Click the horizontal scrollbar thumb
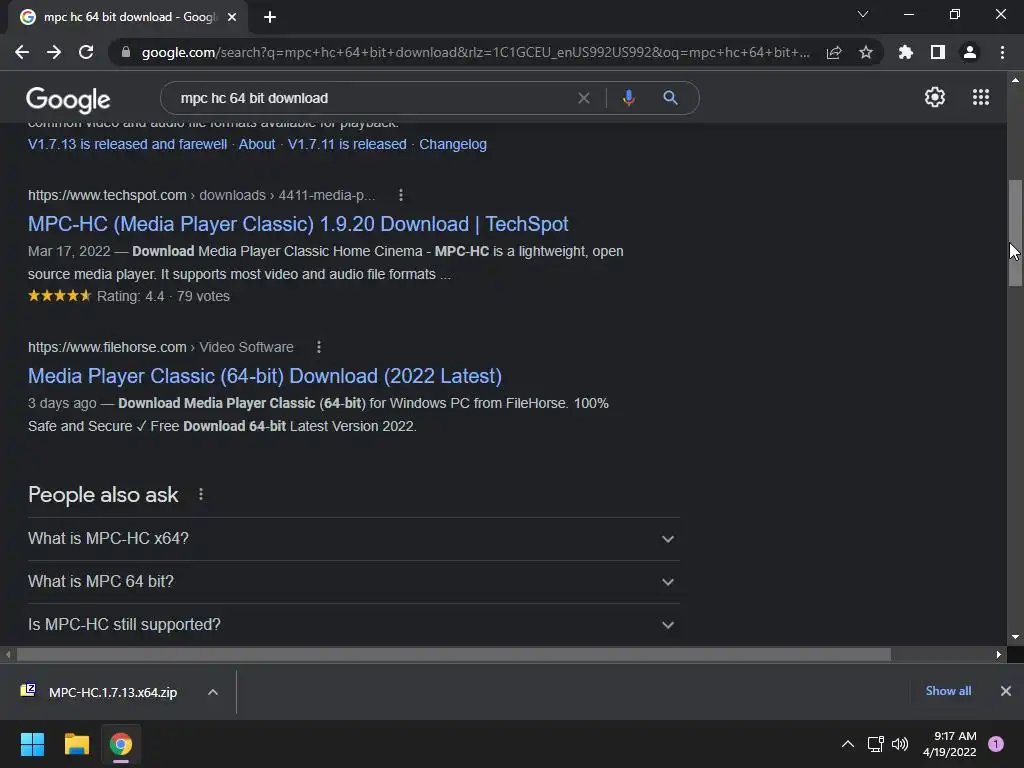This screenshot has width=1024, height=768. pos(454,654)
